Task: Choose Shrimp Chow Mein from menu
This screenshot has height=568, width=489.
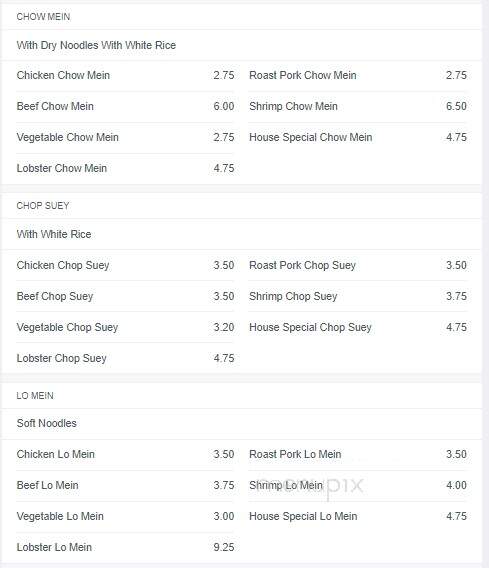Action: (358, 106)
